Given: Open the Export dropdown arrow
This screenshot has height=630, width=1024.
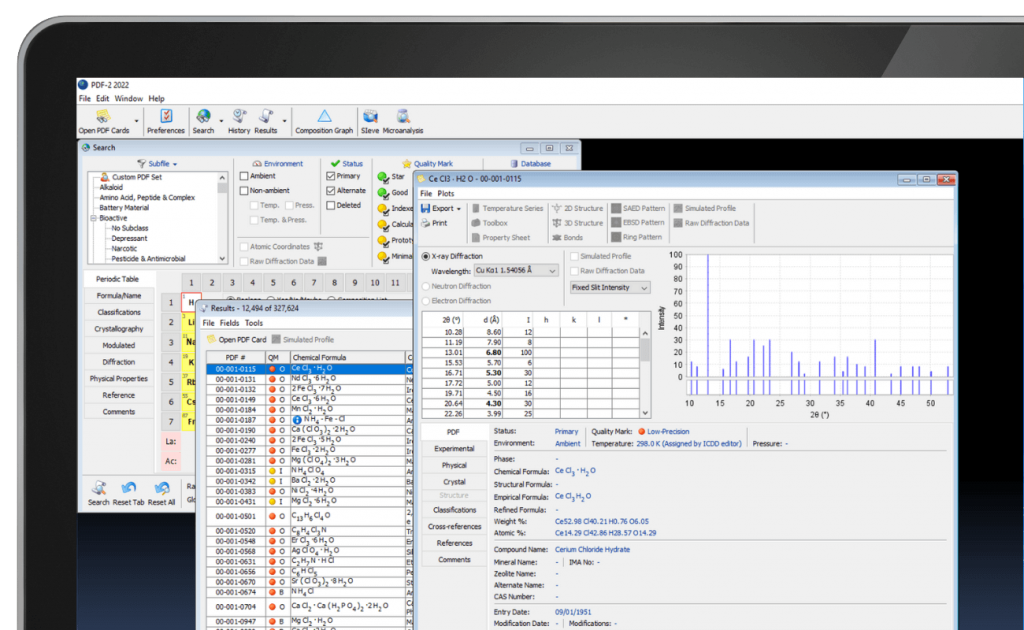Looking at the screenshot, I should (x=458, y=209).
